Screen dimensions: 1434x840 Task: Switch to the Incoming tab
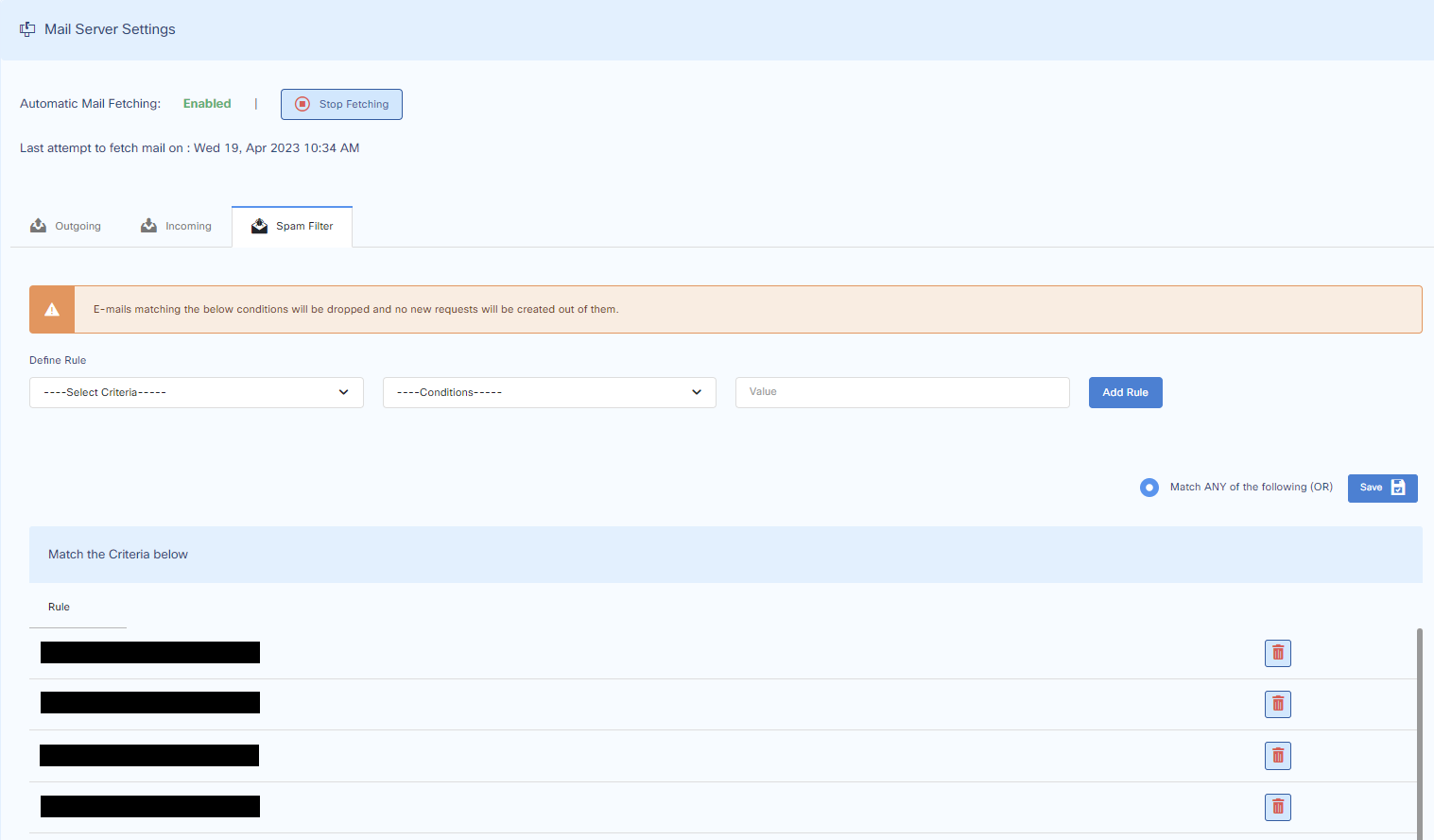click(177, 226)
